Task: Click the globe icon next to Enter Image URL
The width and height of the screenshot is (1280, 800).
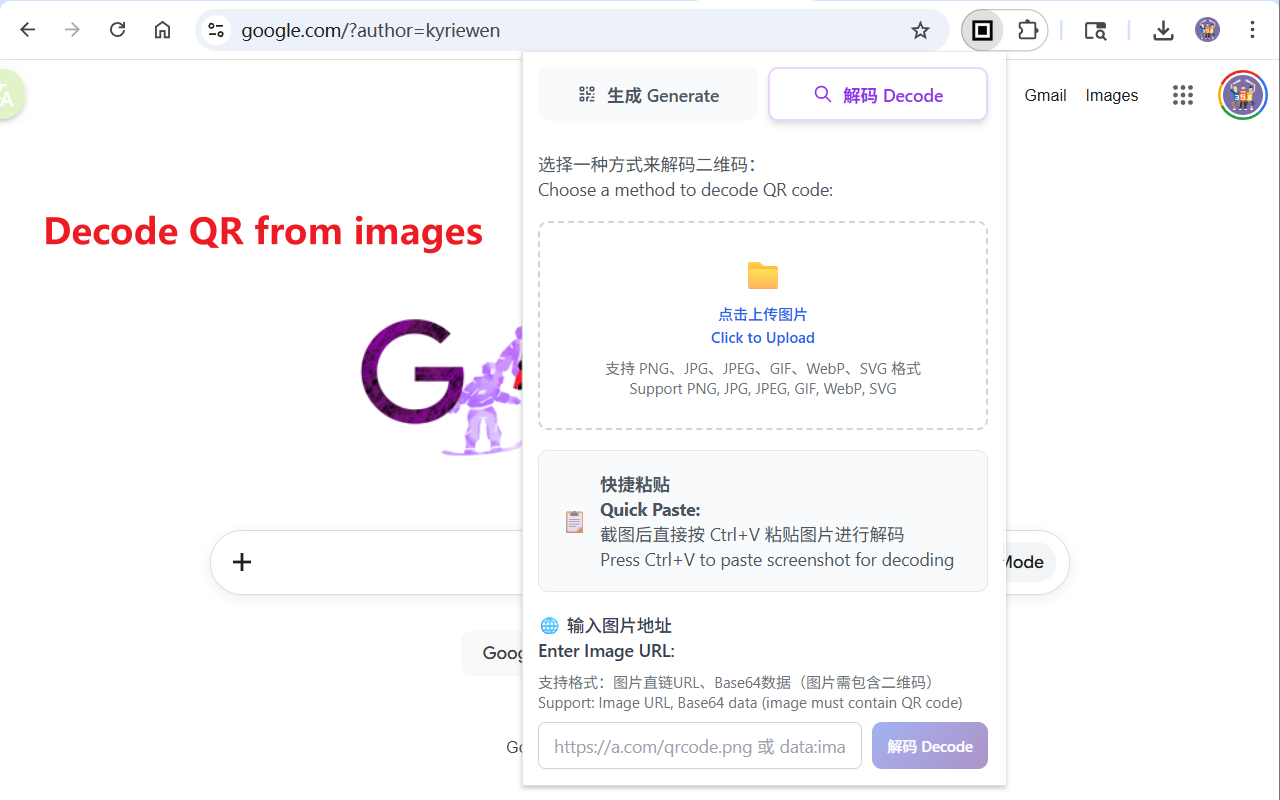Action: pos(549,625)
